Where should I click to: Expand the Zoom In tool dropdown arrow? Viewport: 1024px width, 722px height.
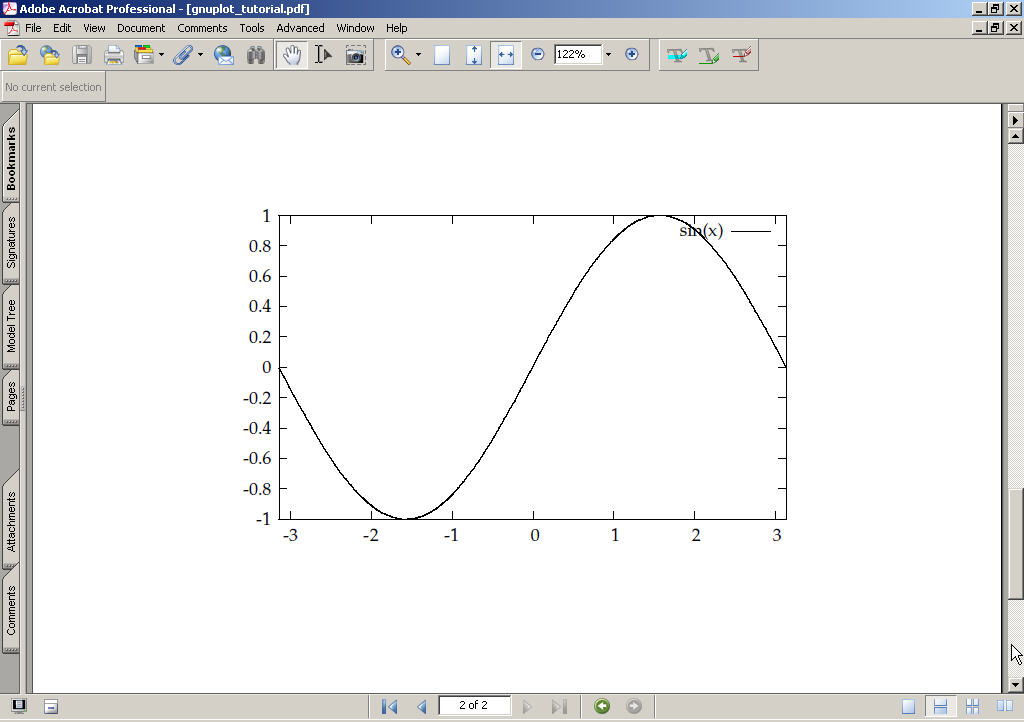tap(418, 55)
